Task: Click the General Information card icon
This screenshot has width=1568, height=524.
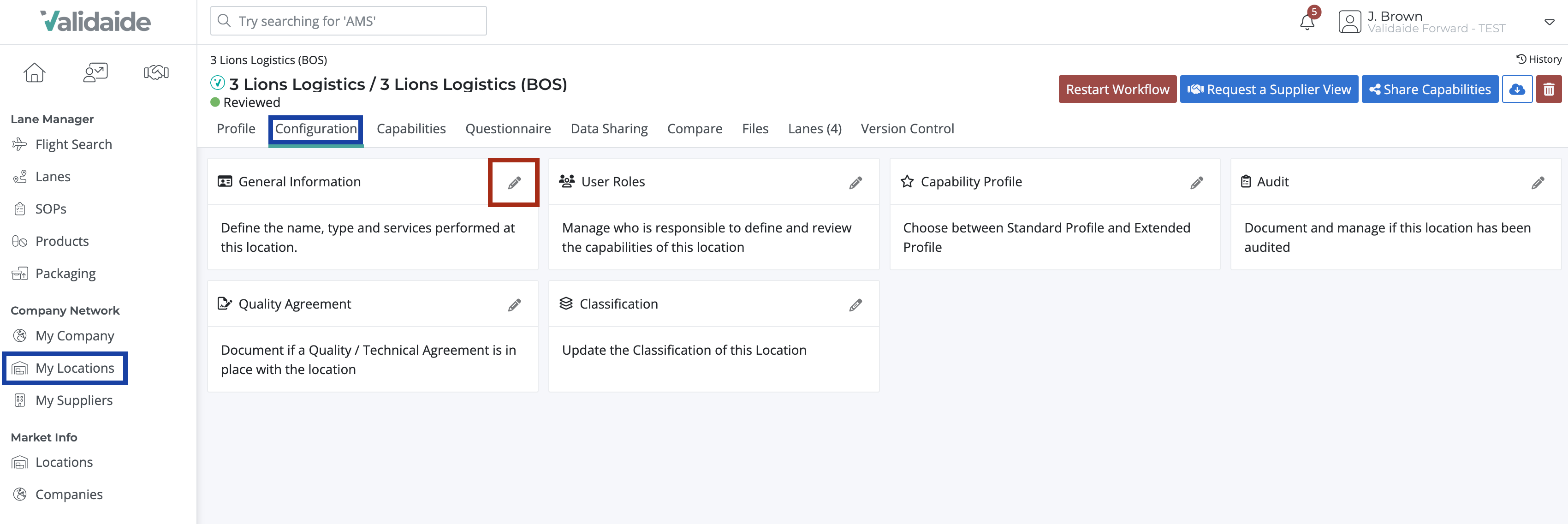Action: (225, 181)
